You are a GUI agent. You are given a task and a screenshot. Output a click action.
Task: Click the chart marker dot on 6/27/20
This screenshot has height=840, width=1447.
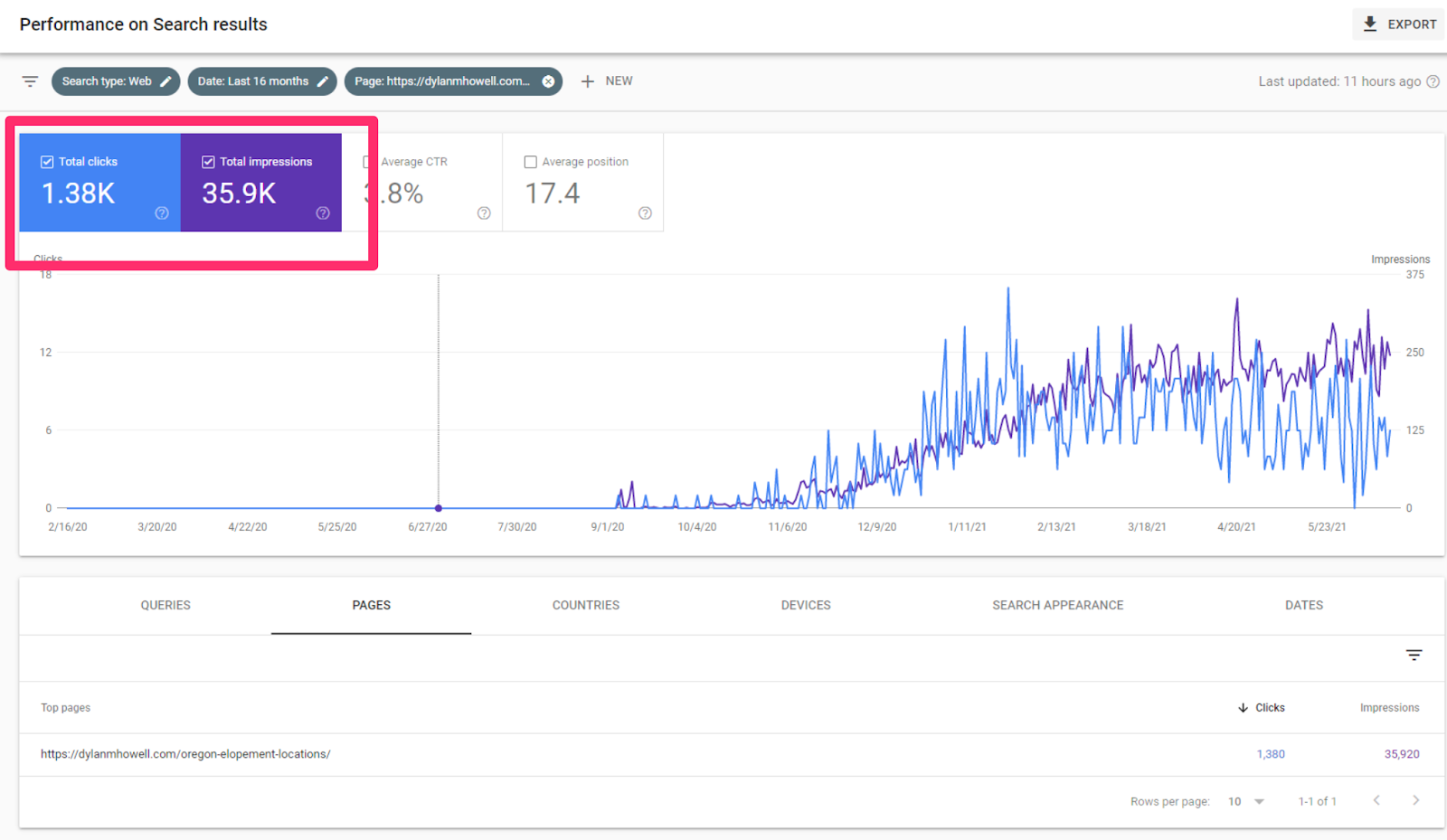[x=439, y=508]
